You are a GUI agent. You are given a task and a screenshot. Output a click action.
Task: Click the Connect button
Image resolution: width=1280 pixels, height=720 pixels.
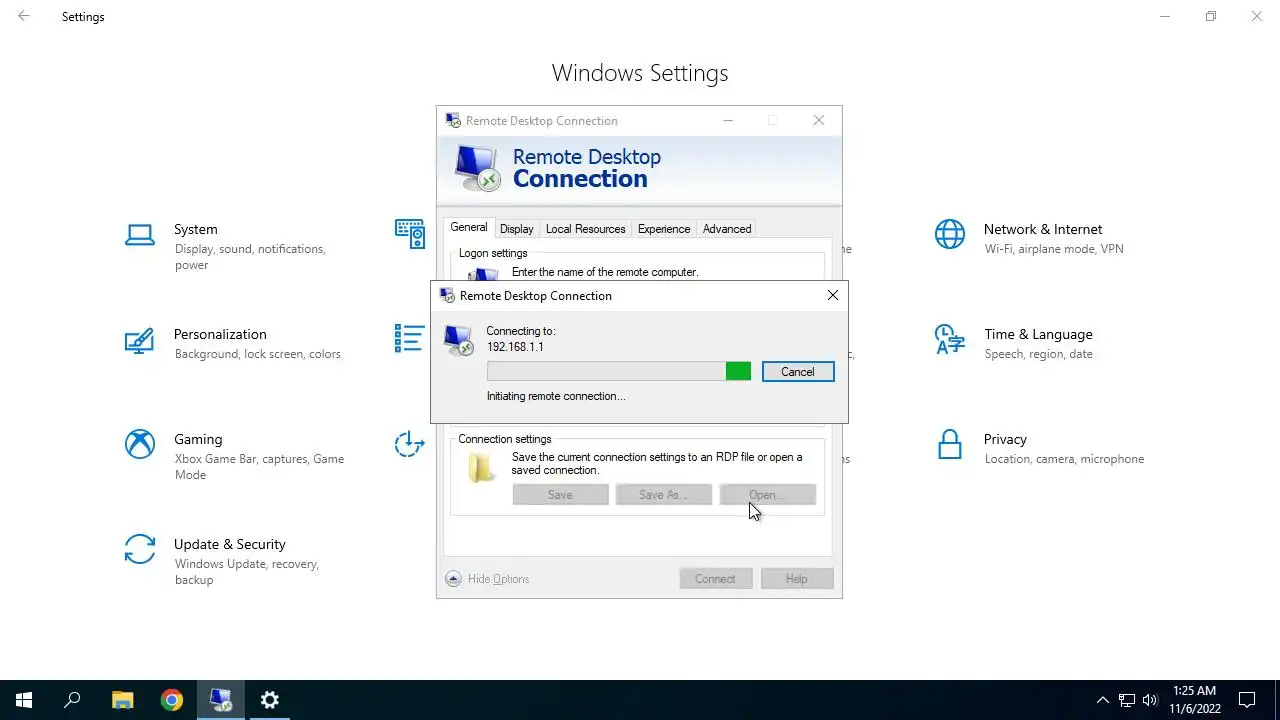(x=715, y=579)
